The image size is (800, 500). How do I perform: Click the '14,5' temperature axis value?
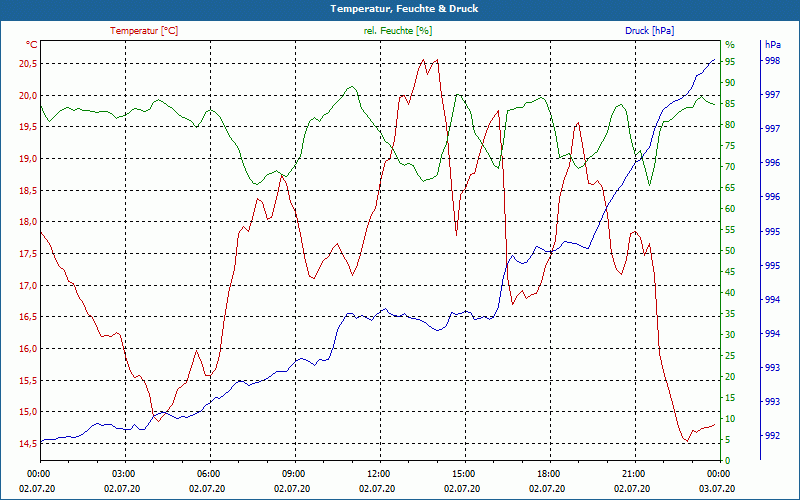28,444
